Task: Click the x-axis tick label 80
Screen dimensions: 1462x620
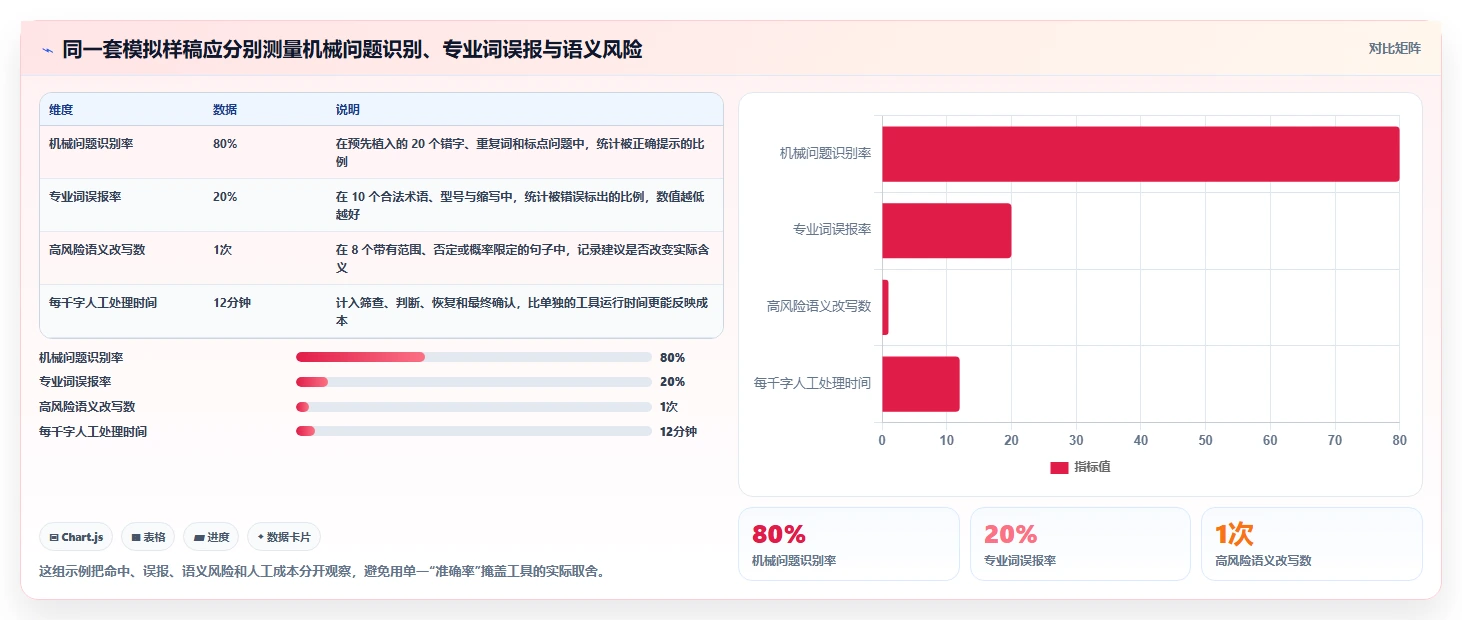Action: pyautogui.click(x=1399, y=440)
